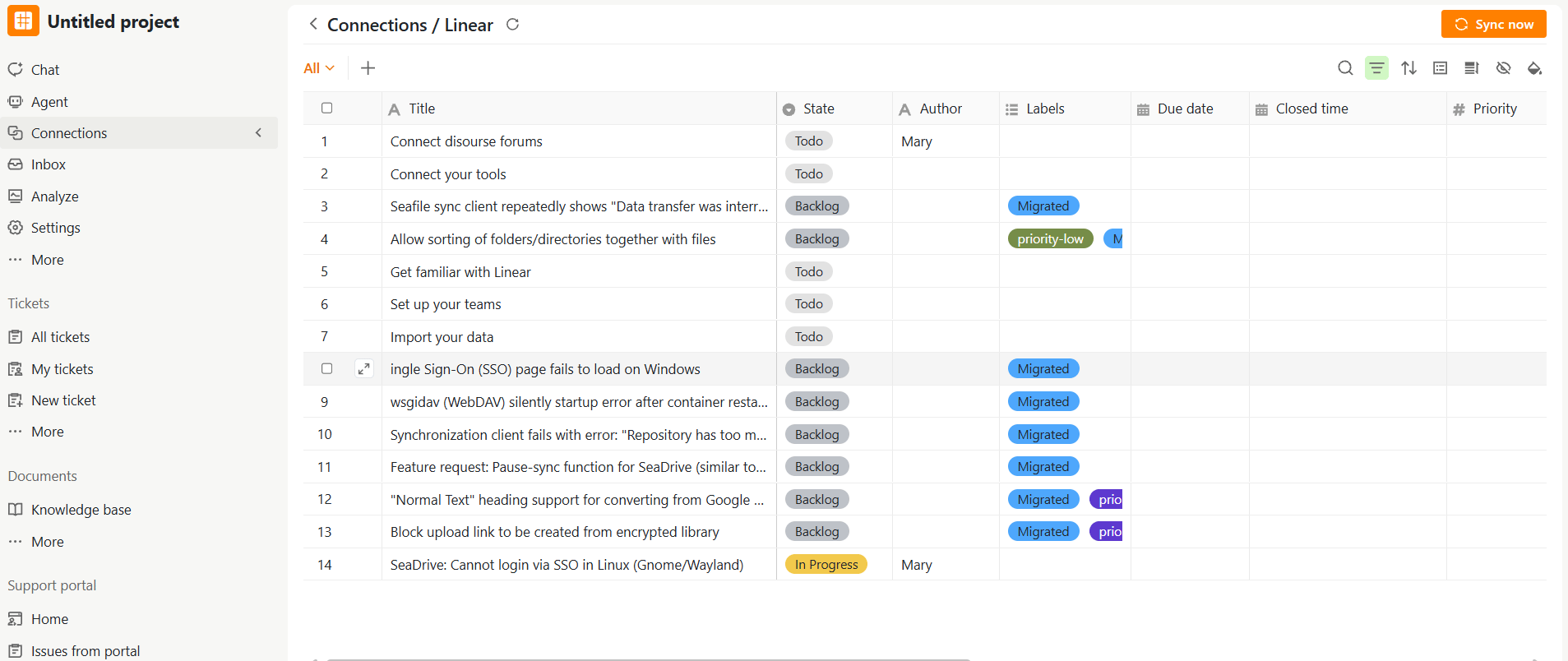Go back using the left arrow
Viewport: 1568px width, 661px height.
[x=313, y=24]
